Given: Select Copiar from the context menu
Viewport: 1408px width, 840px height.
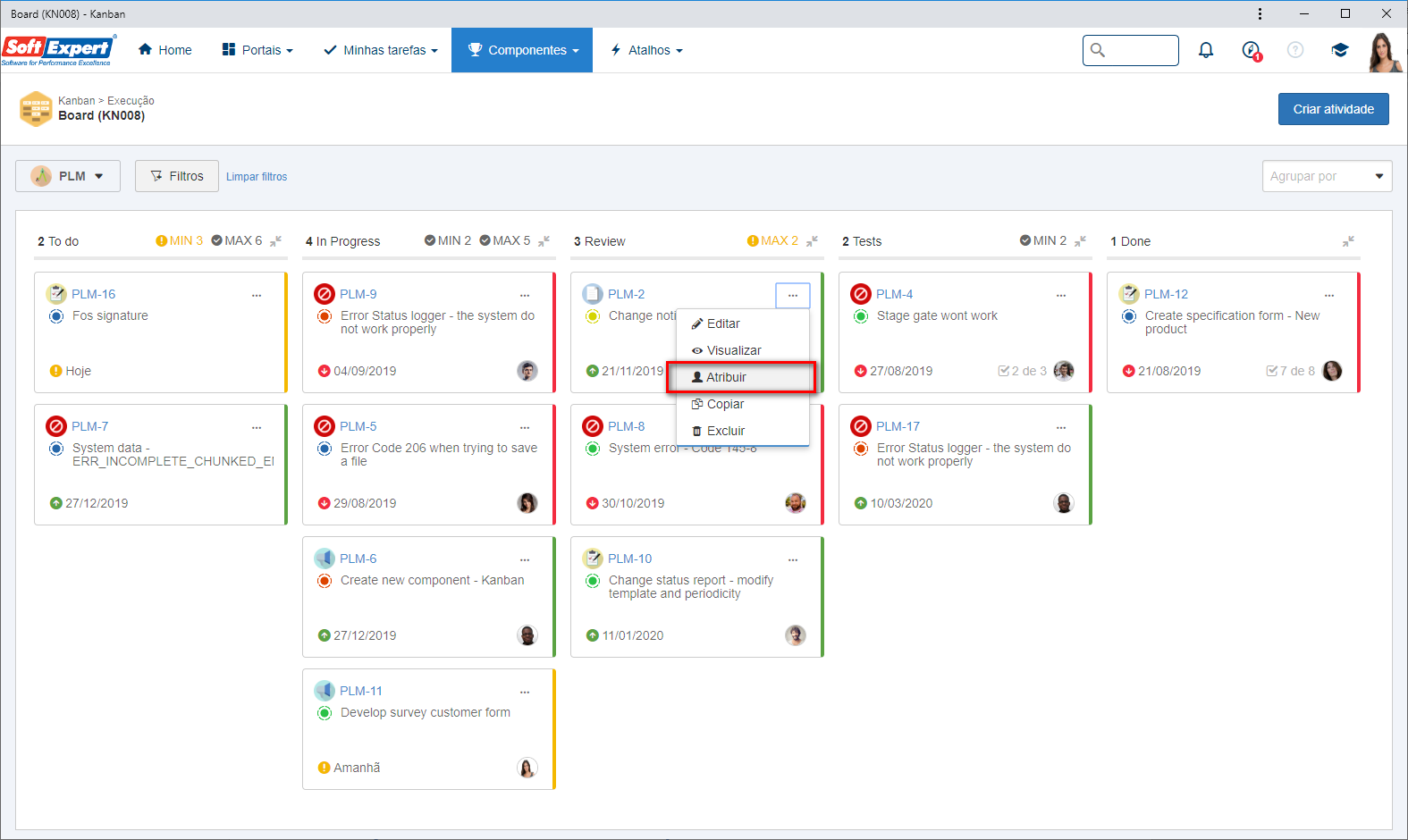Looking at the screenshot, I should (x=743, y=404).
